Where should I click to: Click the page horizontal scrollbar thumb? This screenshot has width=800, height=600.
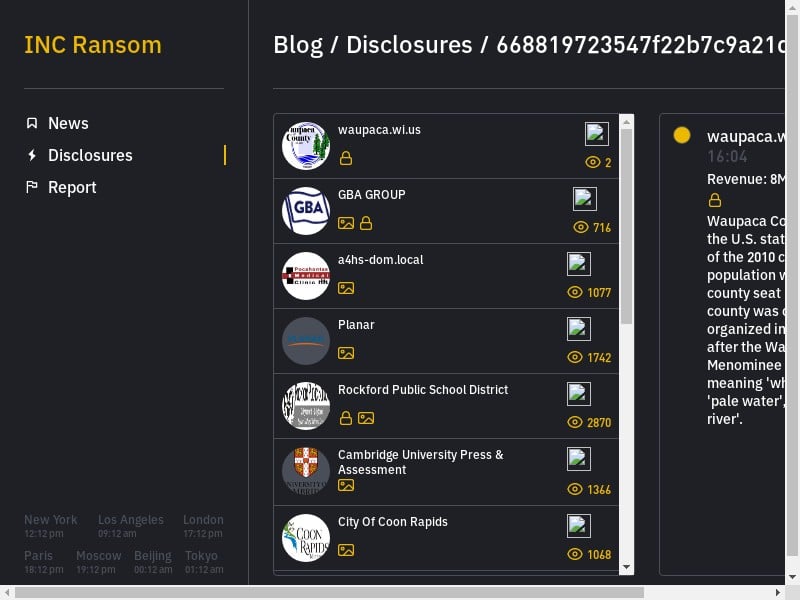coord(329,592)
